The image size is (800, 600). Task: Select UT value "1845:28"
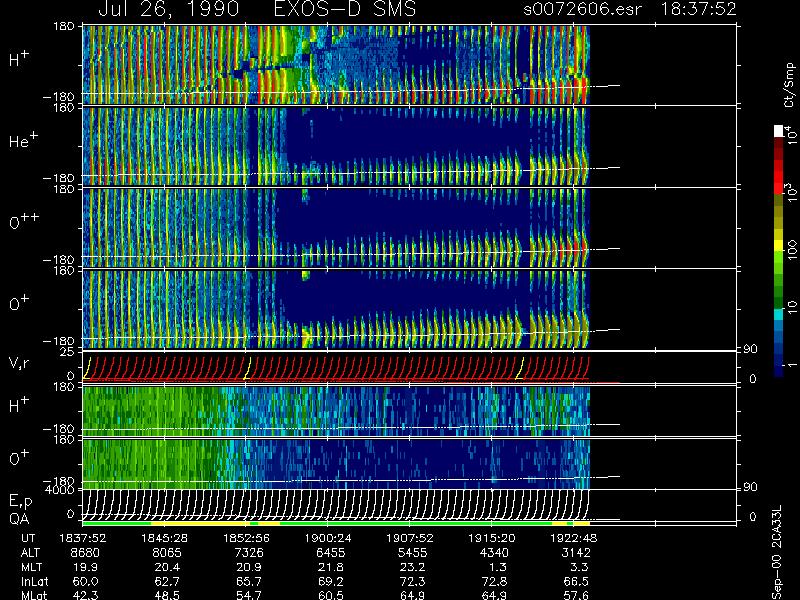(x=164, y=538)
